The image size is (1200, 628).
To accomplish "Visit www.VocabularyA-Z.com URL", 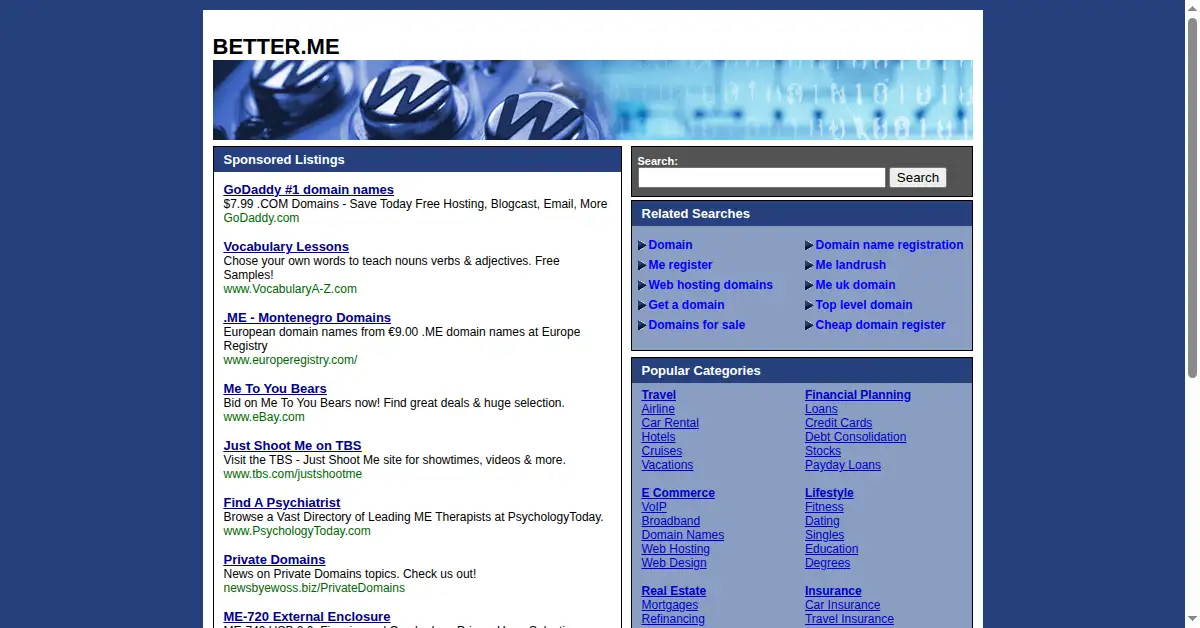I will 290,289.
